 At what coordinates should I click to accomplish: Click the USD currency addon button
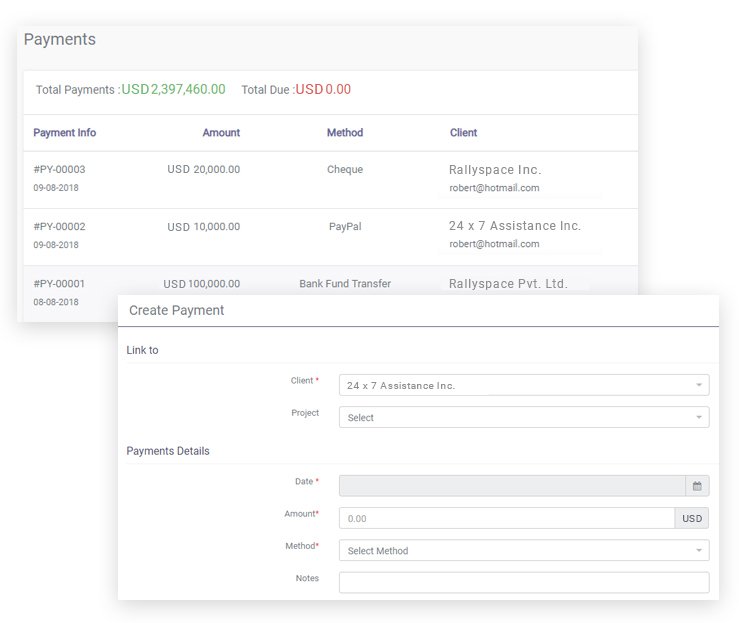click(x=692, y=518)
